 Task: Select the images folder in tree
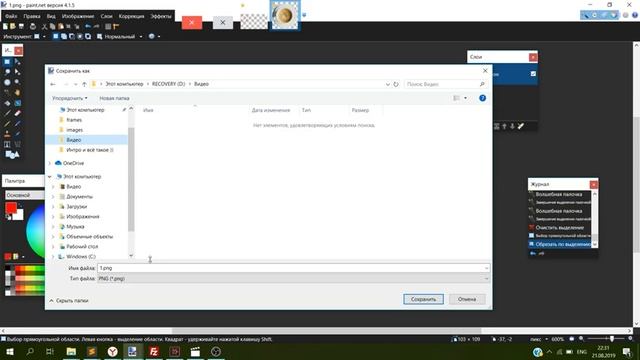pos(74,130)
